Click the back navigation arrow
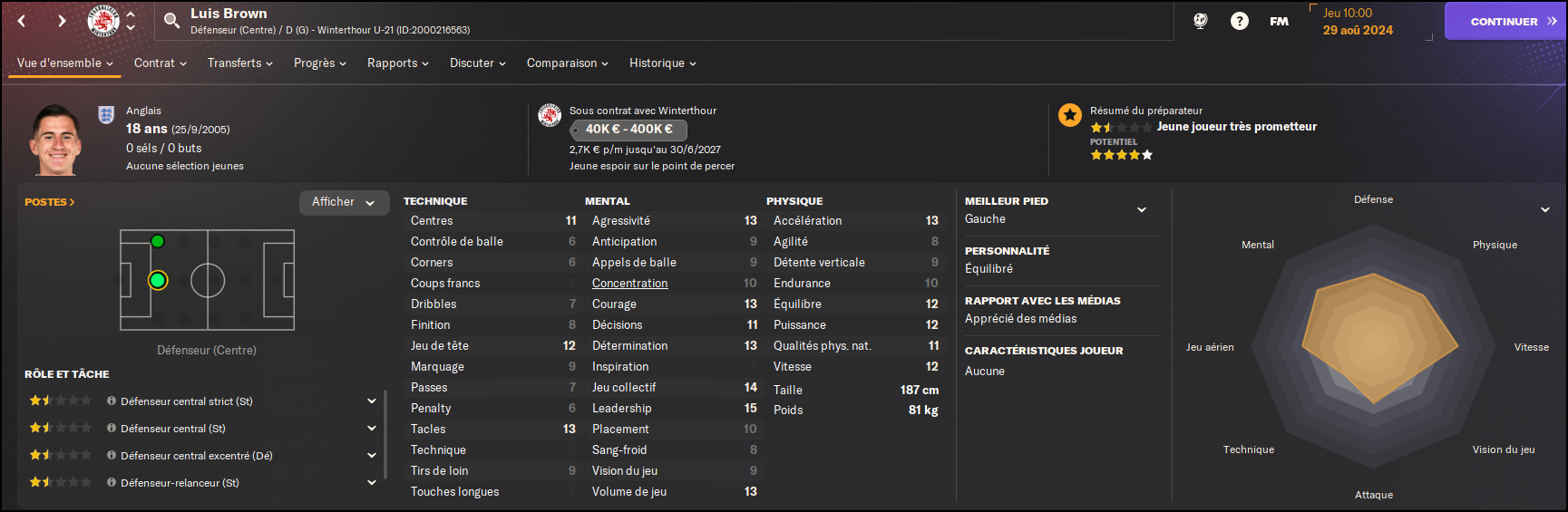The image size is (1568, 512). (x=22, y=21)
